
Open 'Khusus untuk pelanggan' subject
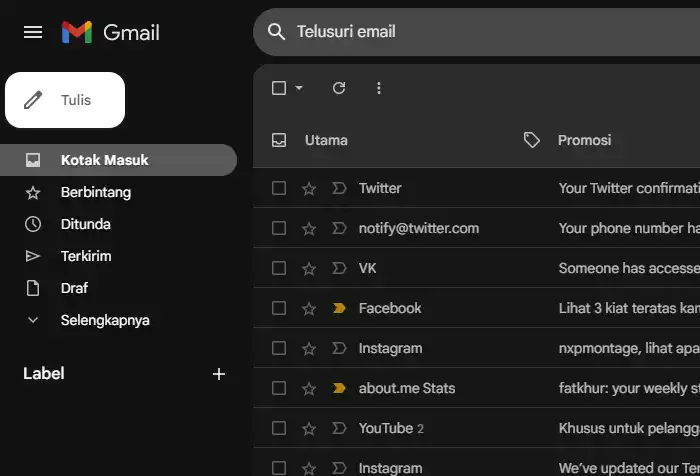(629, 429)
